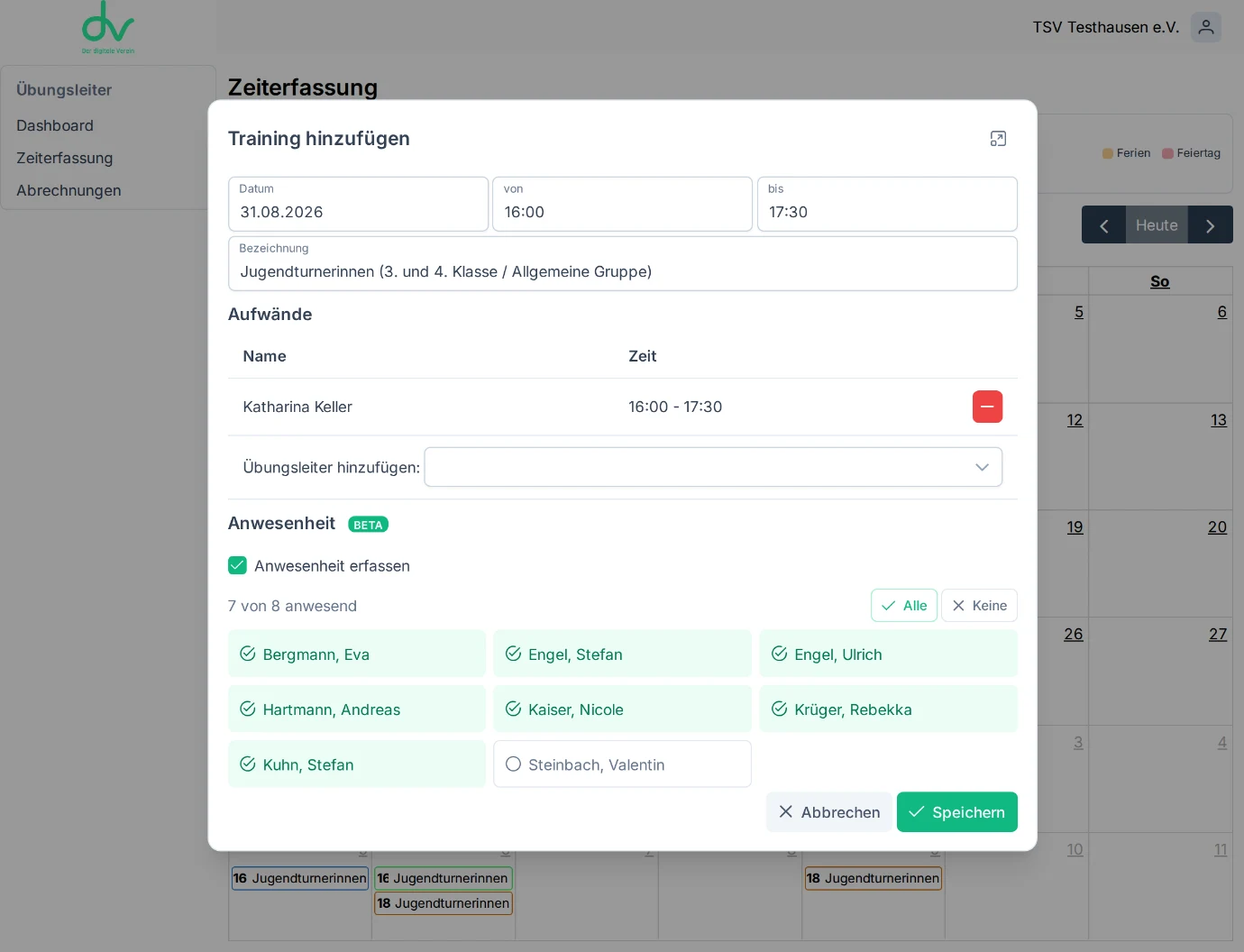Mark Steinbach, Valentin as present
The image size is (1244, 952).
point(622,764)
